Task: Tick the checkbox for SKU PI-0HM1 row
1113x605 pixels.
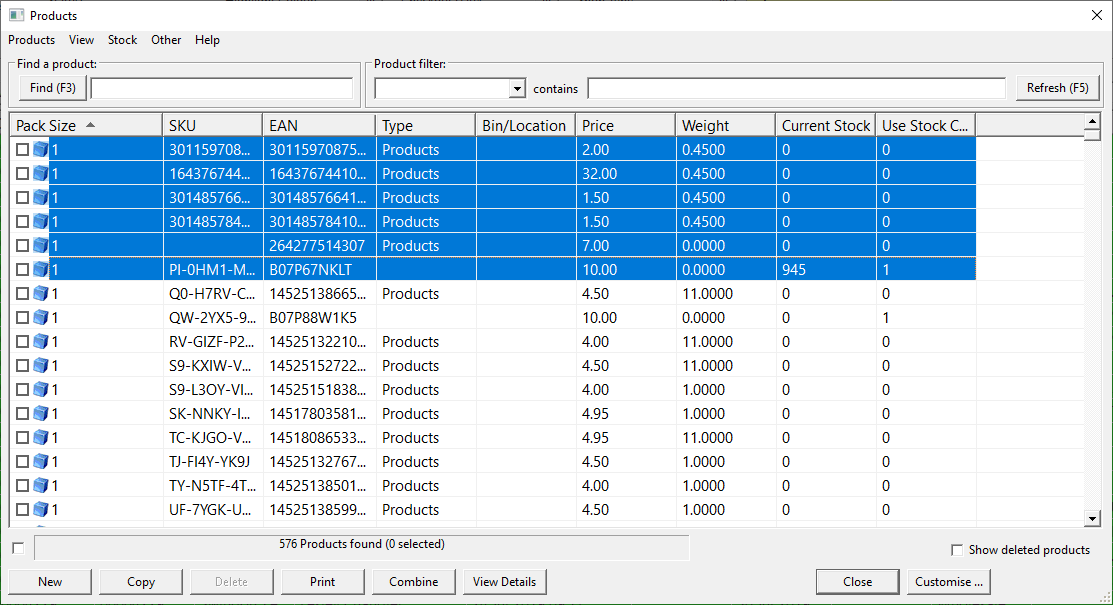Action: [x=23, y=269]
